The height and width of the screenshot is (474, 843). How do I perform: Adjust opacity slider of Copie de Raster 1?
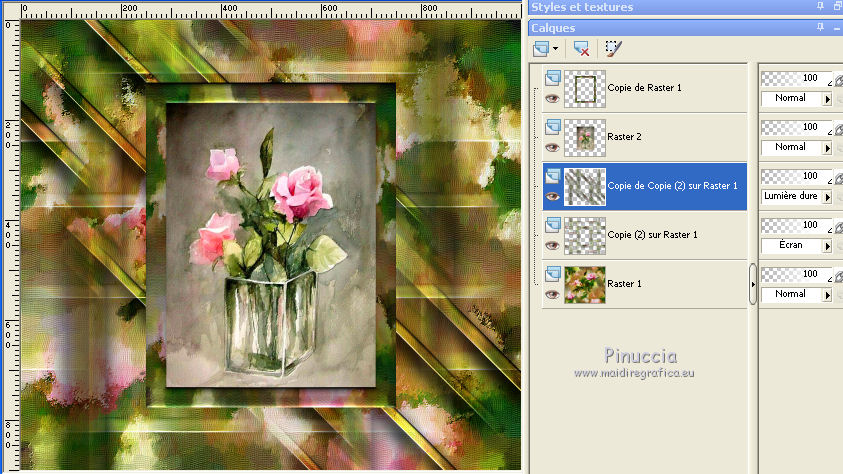796,78
